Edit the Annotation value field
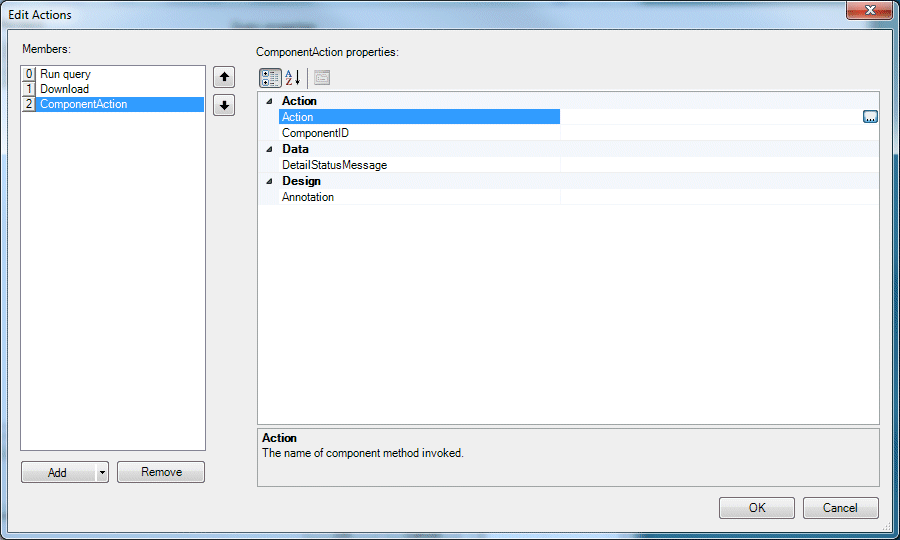The height and width of the screenshot is (540, 900). [x=719, y=197]
